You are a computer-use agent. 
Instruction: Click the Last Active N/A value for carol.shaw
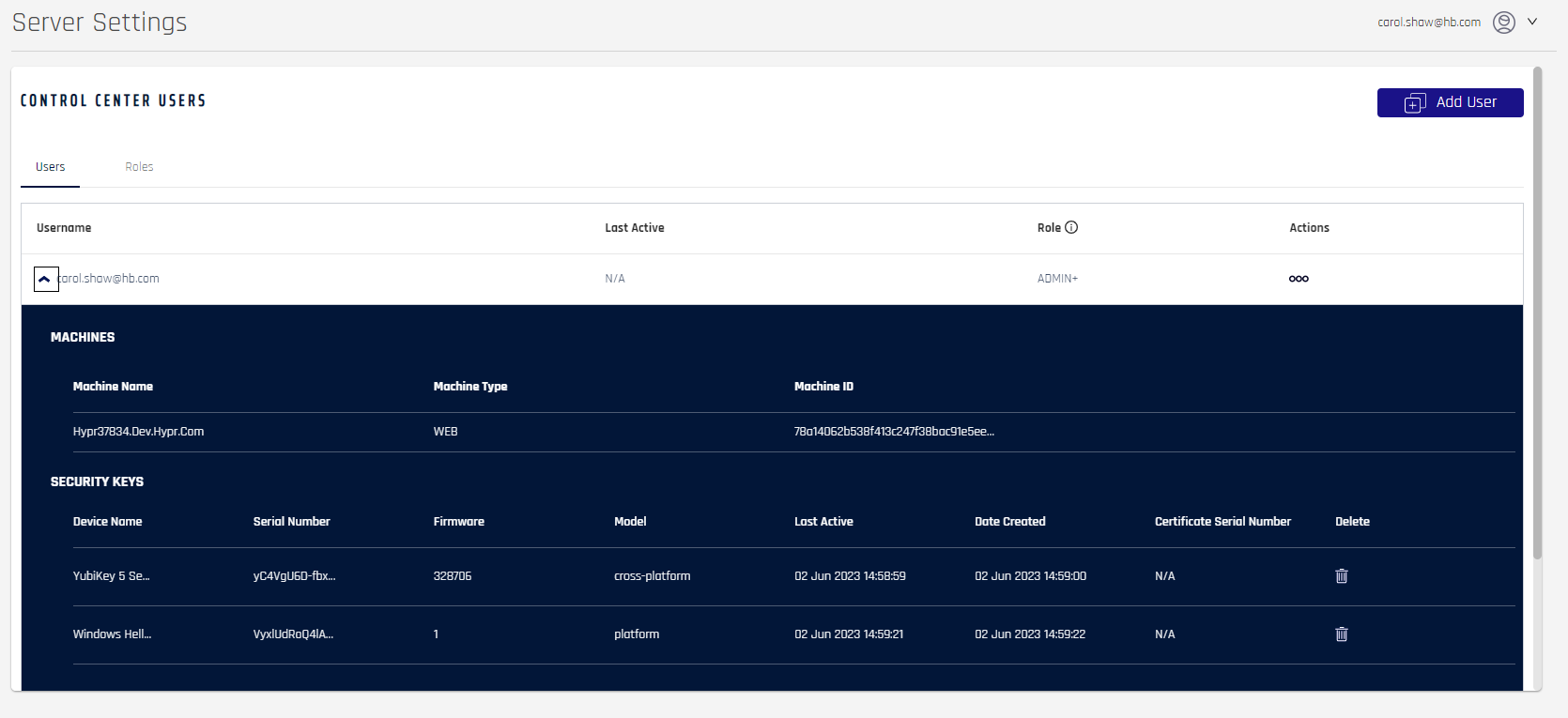point(615,279)
